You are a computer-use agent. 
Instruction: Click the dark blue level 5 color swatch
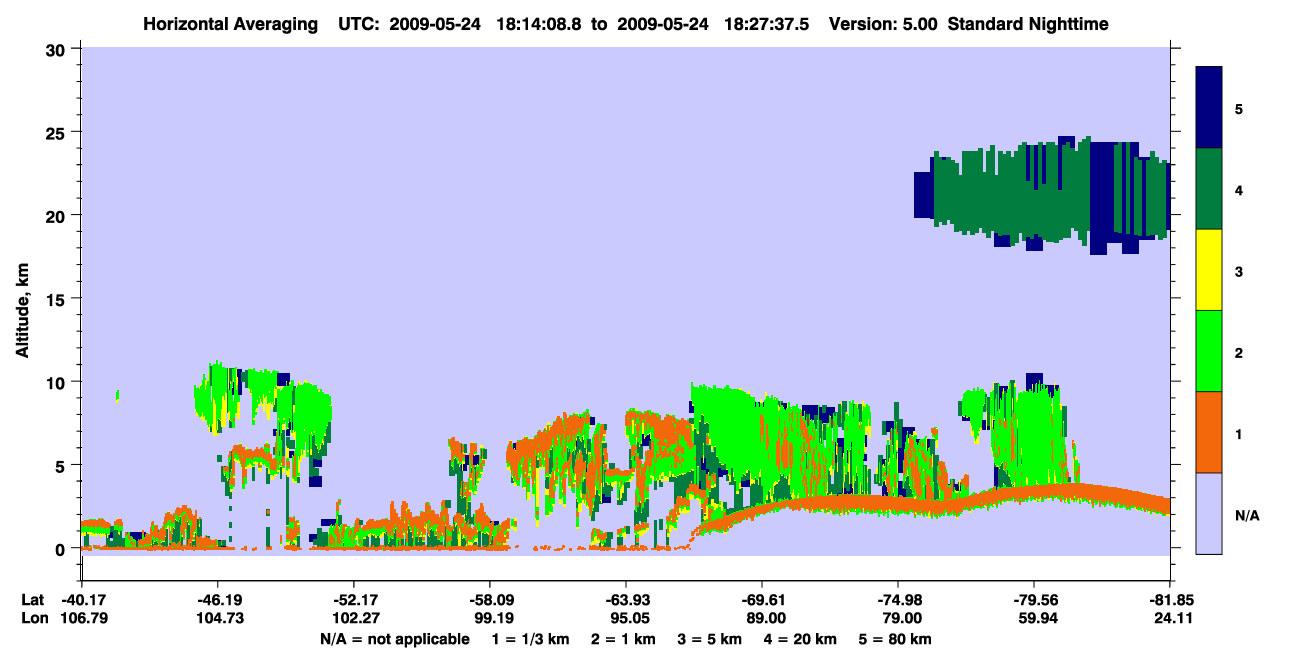tap(1209, 108)
